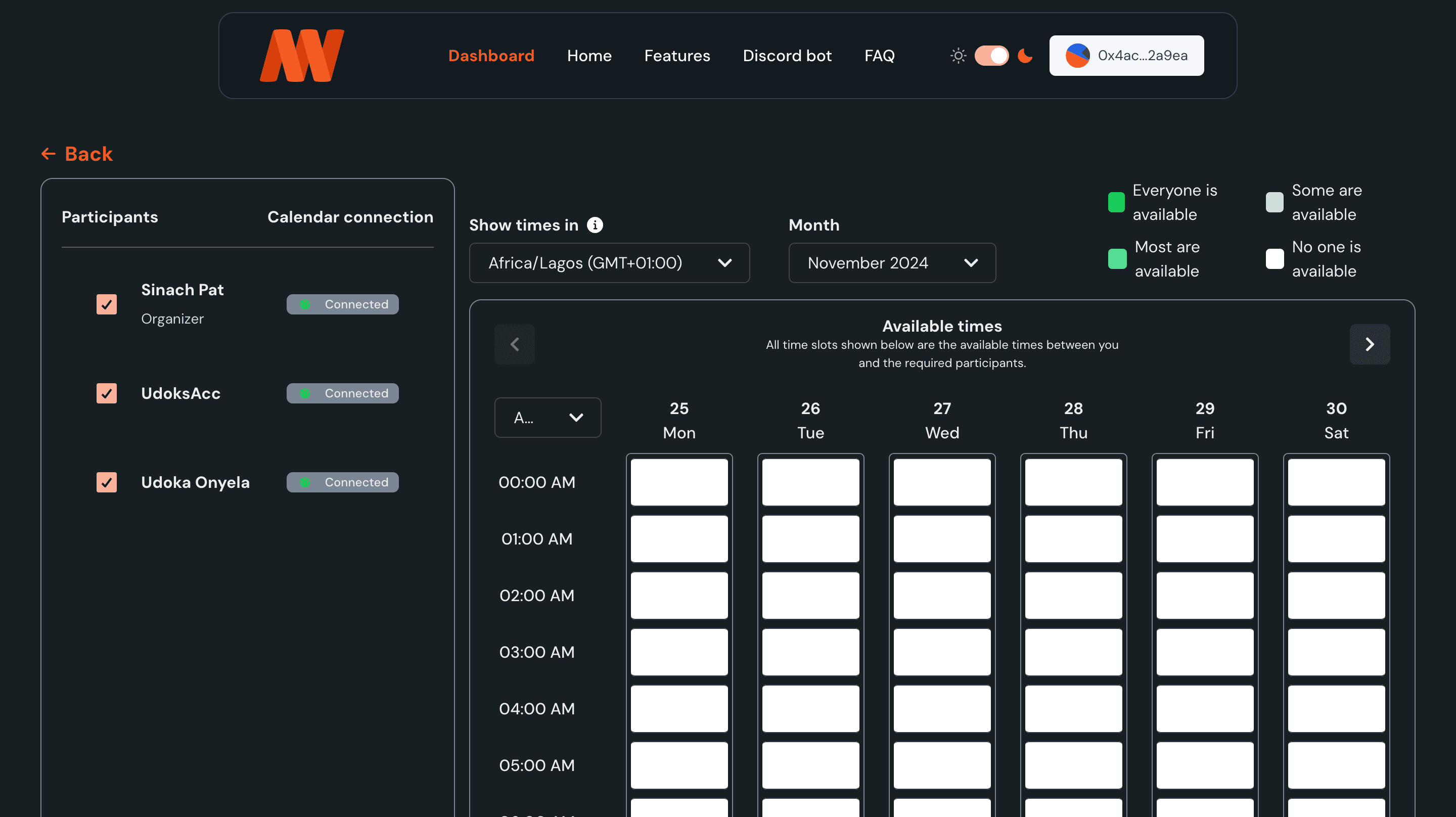This screenshot has width=1456, height=817.
Task: Click the Sinach Pat participant name
Action: pyautogui.click(x=182, y=290)
